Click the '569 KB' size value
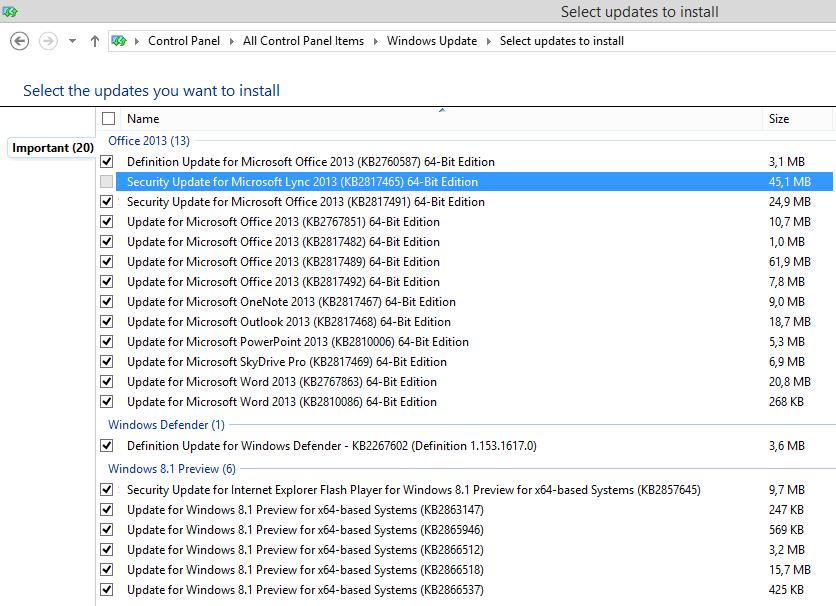 tap(786, 530)
